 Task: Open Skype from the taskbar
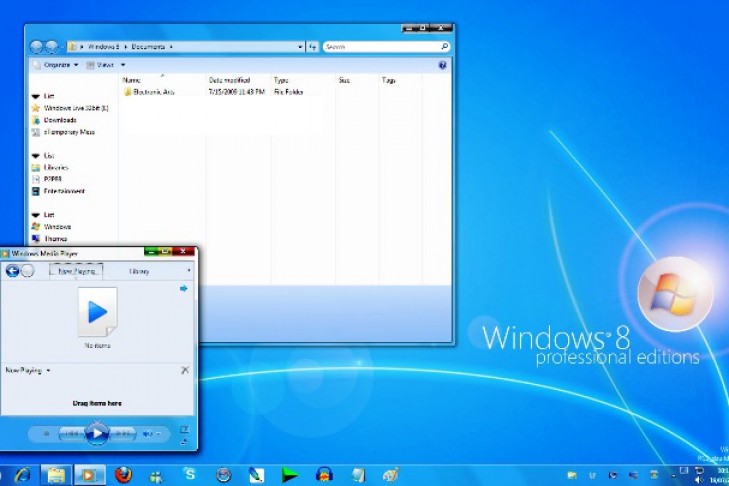[189, 474]
